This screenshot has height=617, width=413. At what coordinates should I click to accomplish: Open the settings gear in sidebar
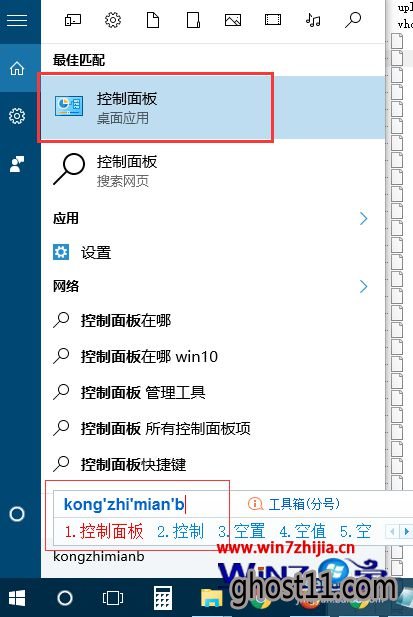tap(17, 116)
